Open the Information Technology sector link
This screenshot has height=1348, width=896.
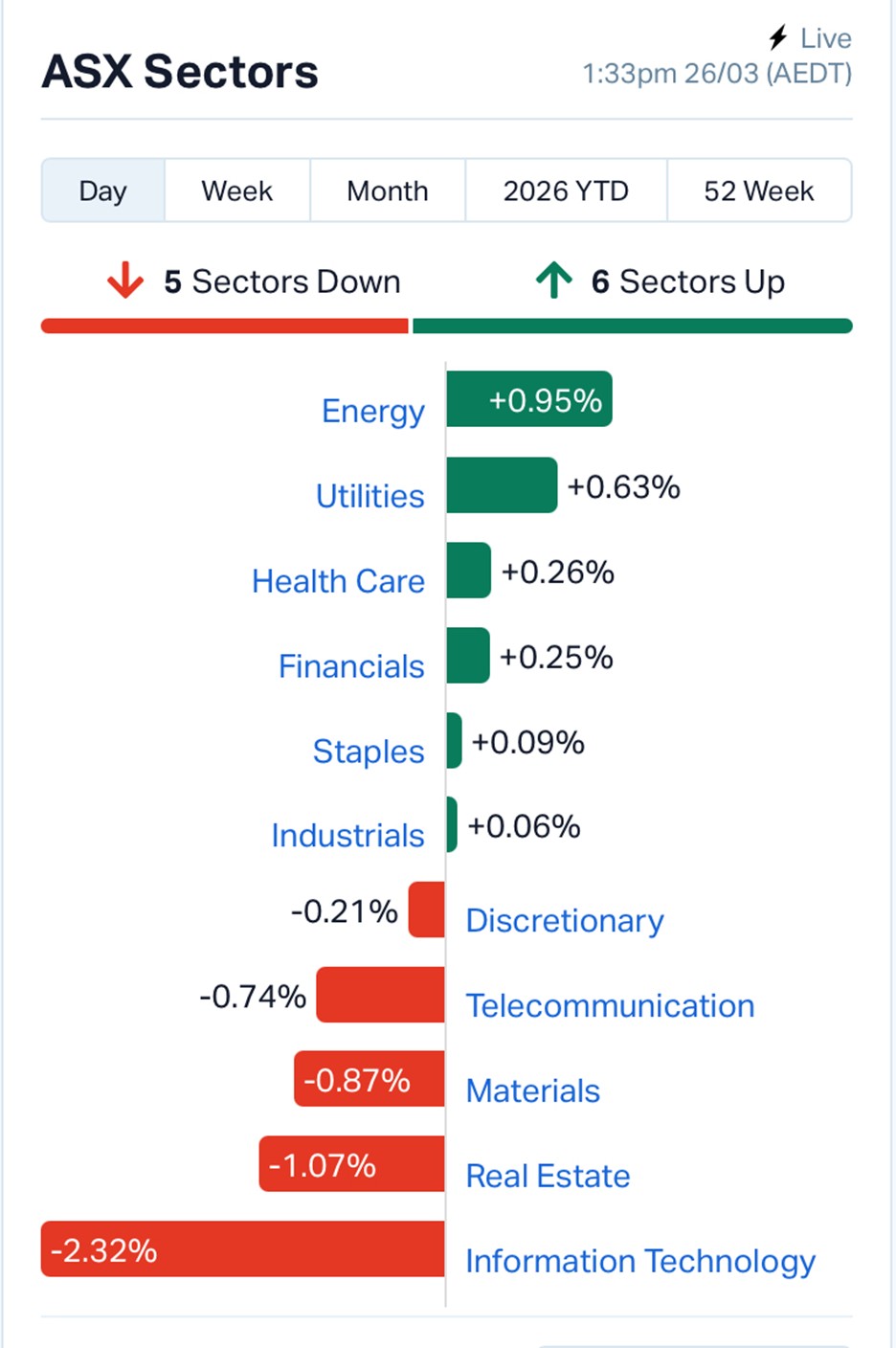[x=639, y=1262]
